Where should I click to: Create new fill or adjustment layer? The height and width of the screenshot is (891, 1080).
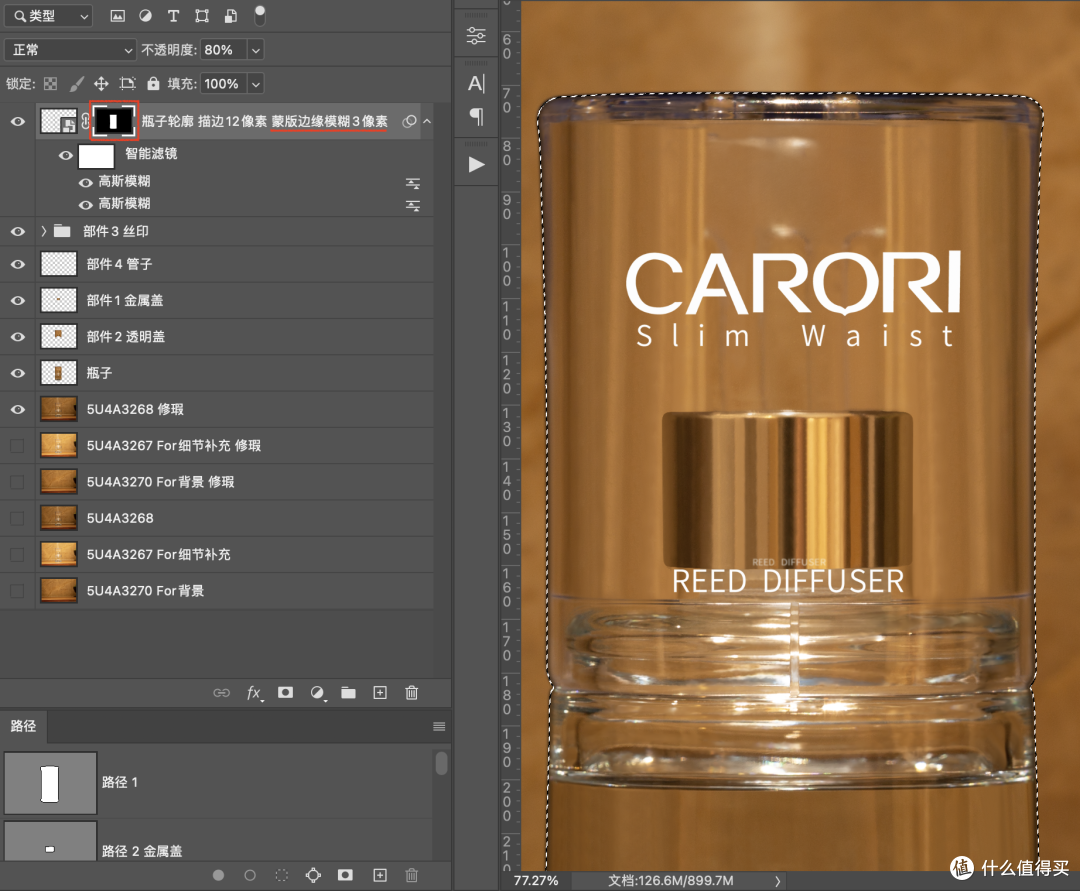click(x=317, y=693)
